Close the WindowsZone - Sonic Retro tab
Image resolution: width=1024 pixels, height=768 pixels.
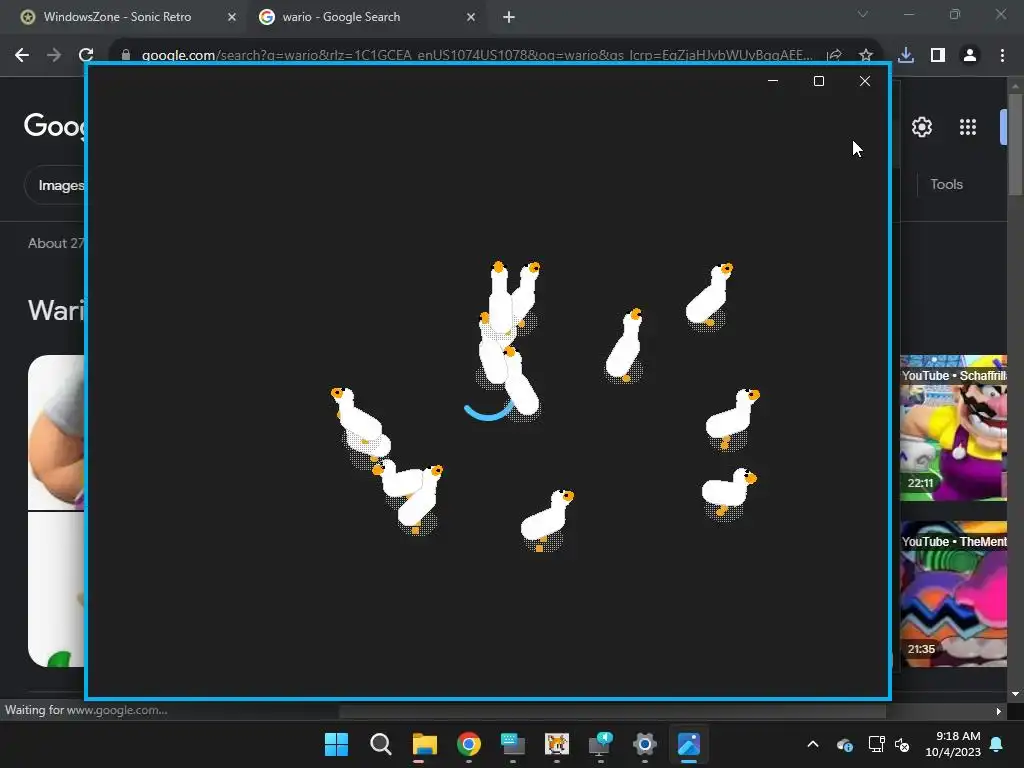232,17
